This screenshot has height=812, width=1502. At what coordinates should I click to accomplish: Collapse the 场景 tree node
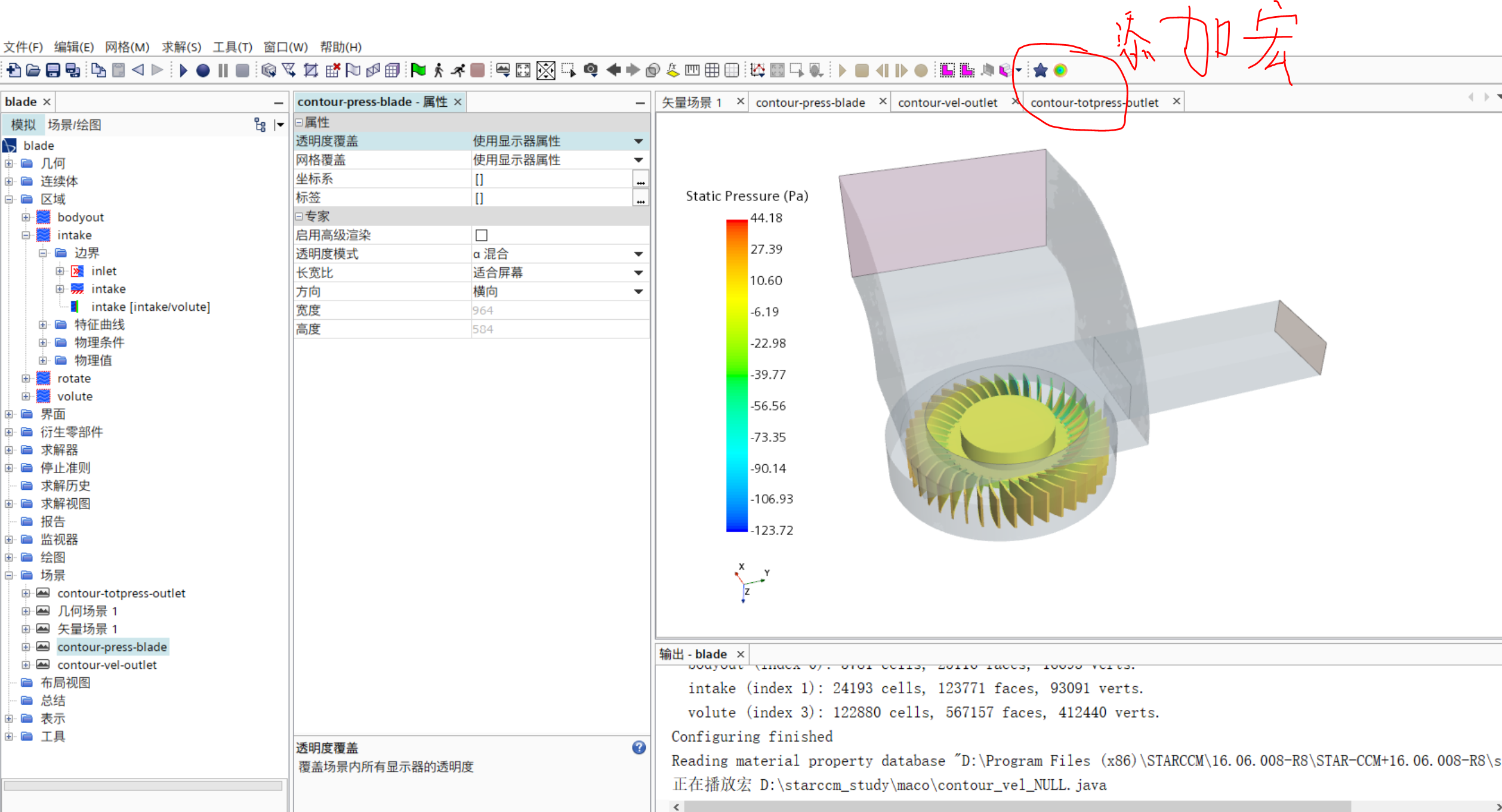pos(9,575)
